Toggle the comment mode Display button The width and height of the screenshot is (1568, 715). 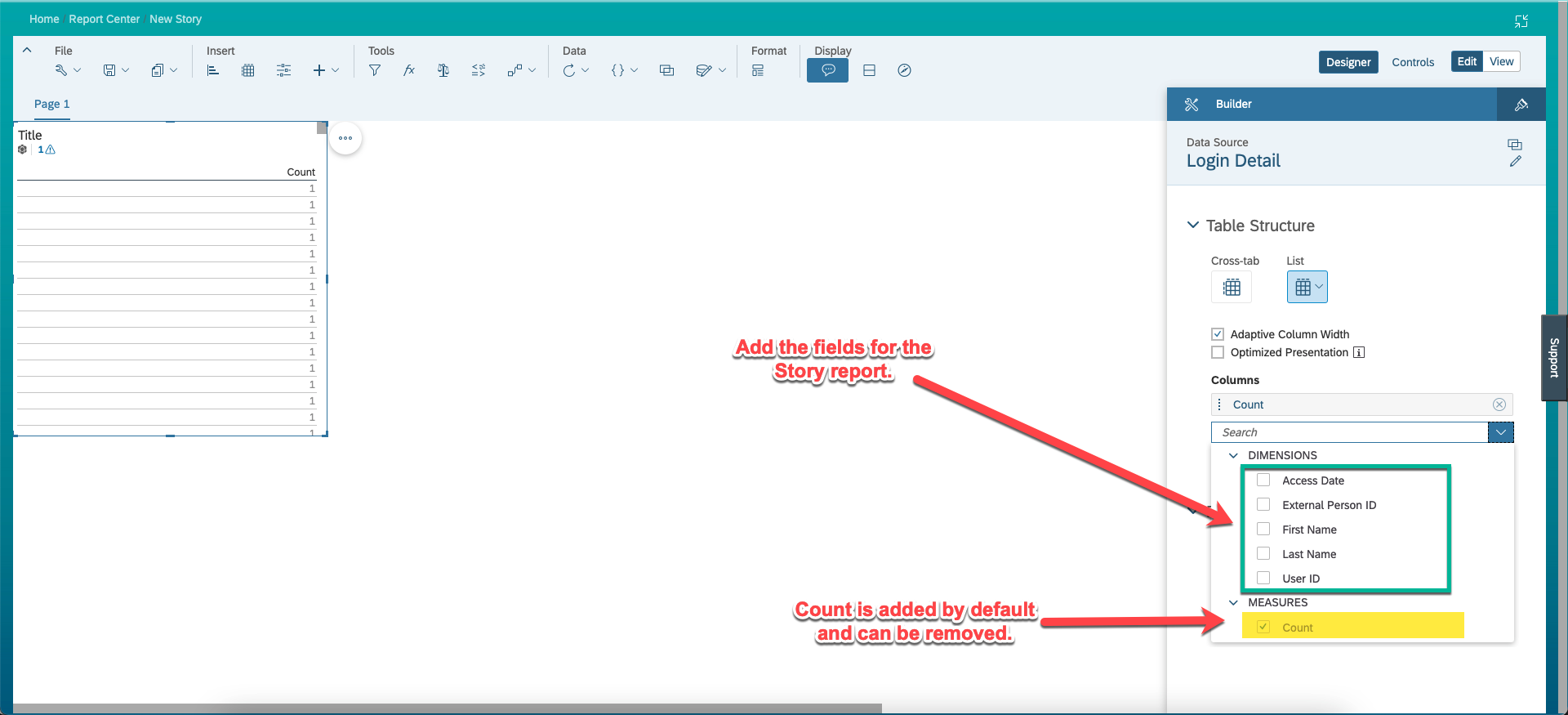(827, 70)
